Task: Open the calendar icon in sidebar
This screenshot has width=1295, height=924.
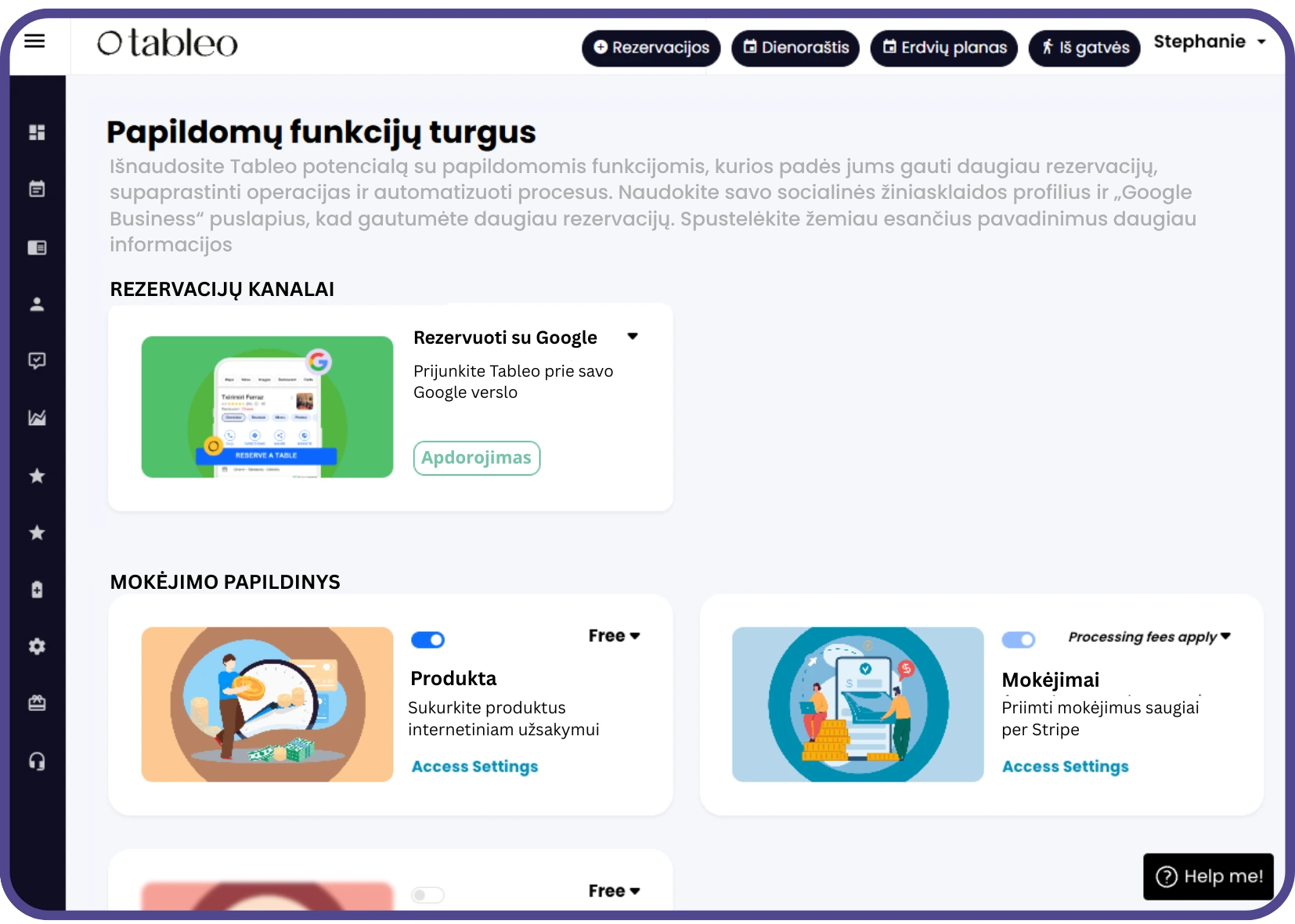Action: (37, 189)
